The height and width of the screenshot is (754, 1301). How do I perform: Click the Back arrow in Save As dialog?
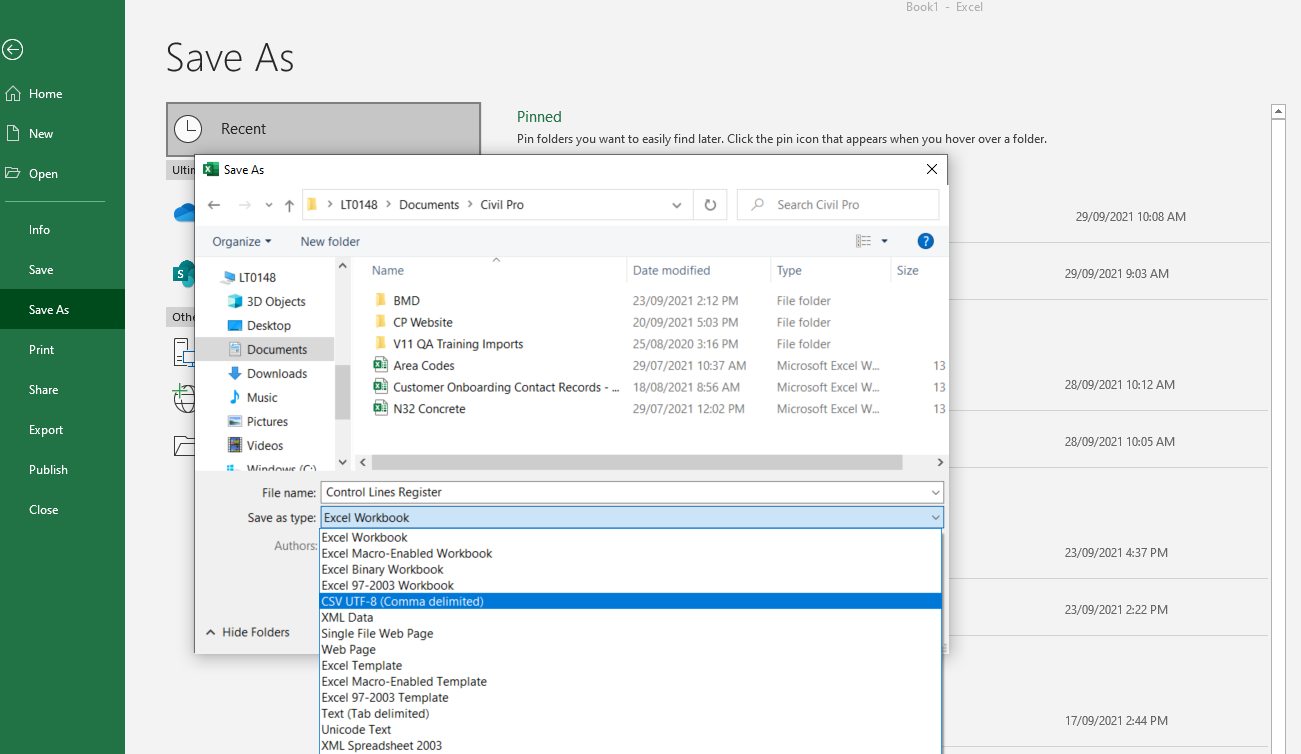tap(214, 205)
